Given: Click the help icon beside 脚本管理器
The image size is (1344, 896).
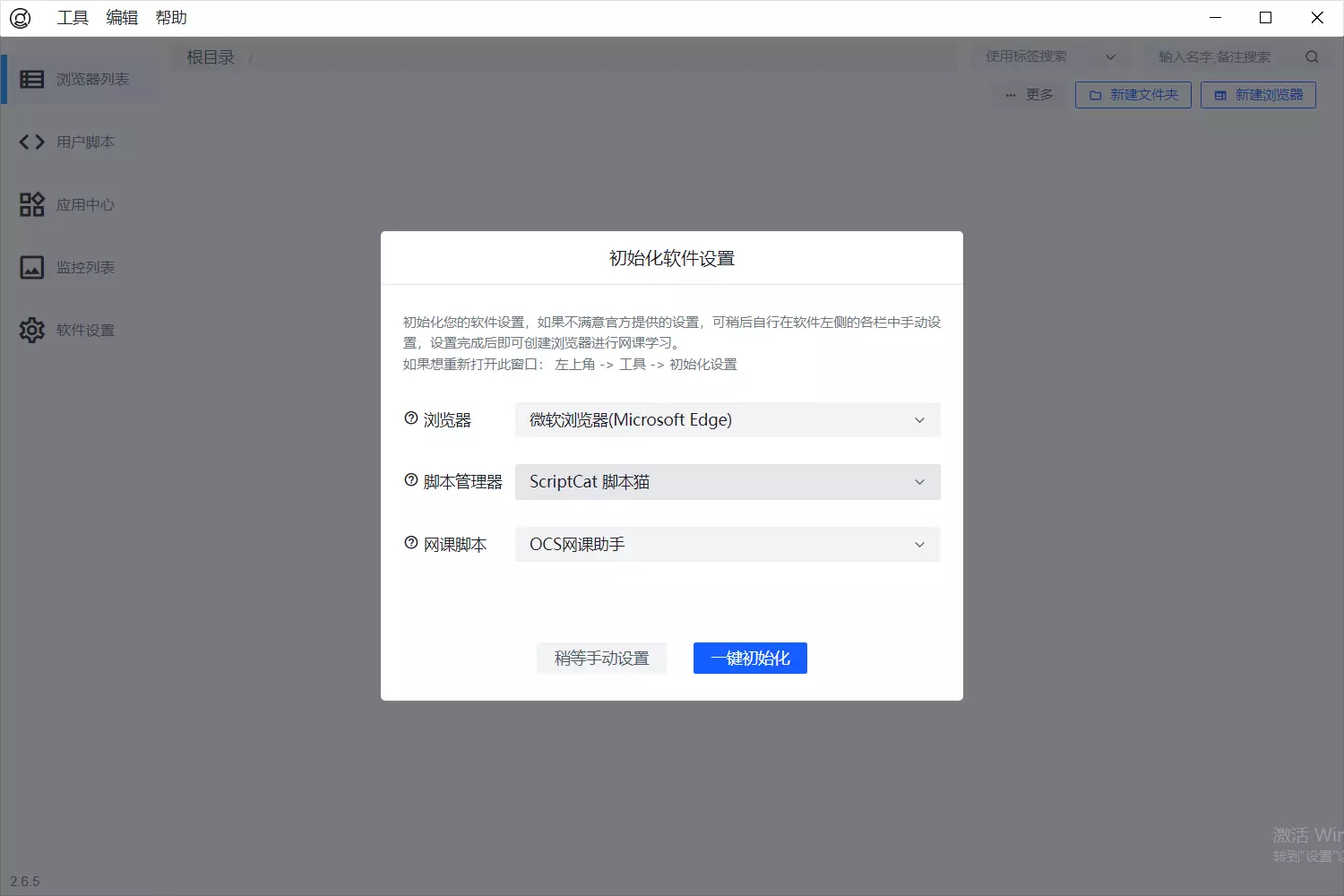Looking at the screenshot, I should [x=411, y=480].
